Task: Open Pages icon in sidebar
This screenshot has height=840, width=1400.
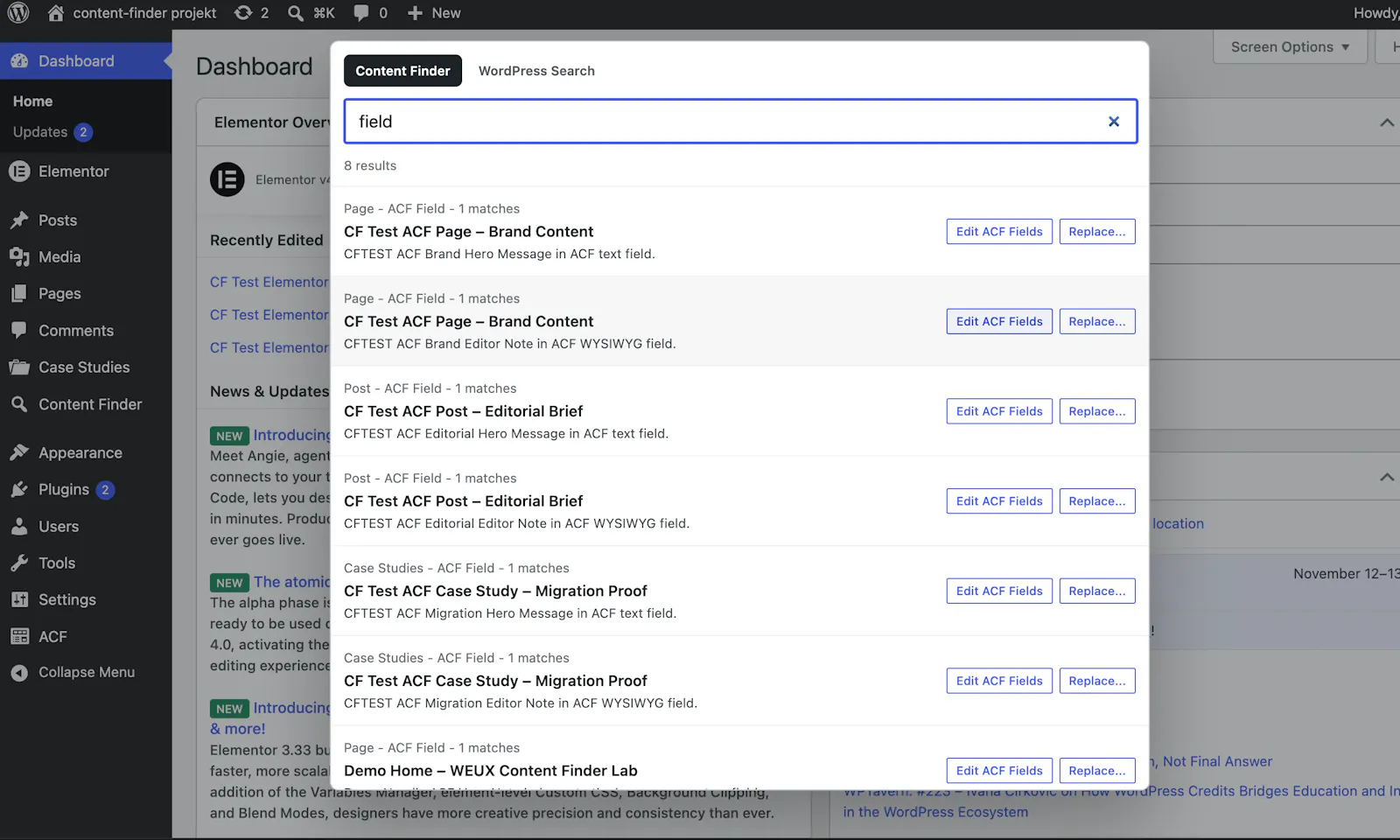Action: pos(19,294)
